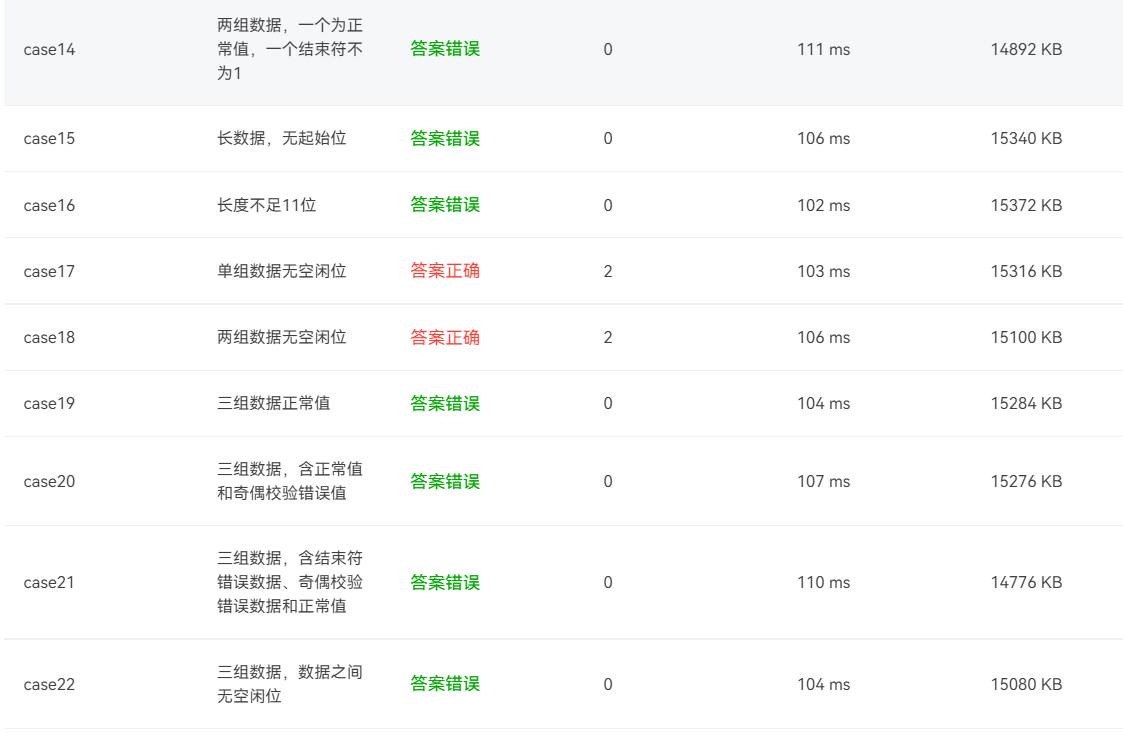Click the 长数据，无起始位 description text
Viewport: 1123px width, 740px height.
[281, 139]
